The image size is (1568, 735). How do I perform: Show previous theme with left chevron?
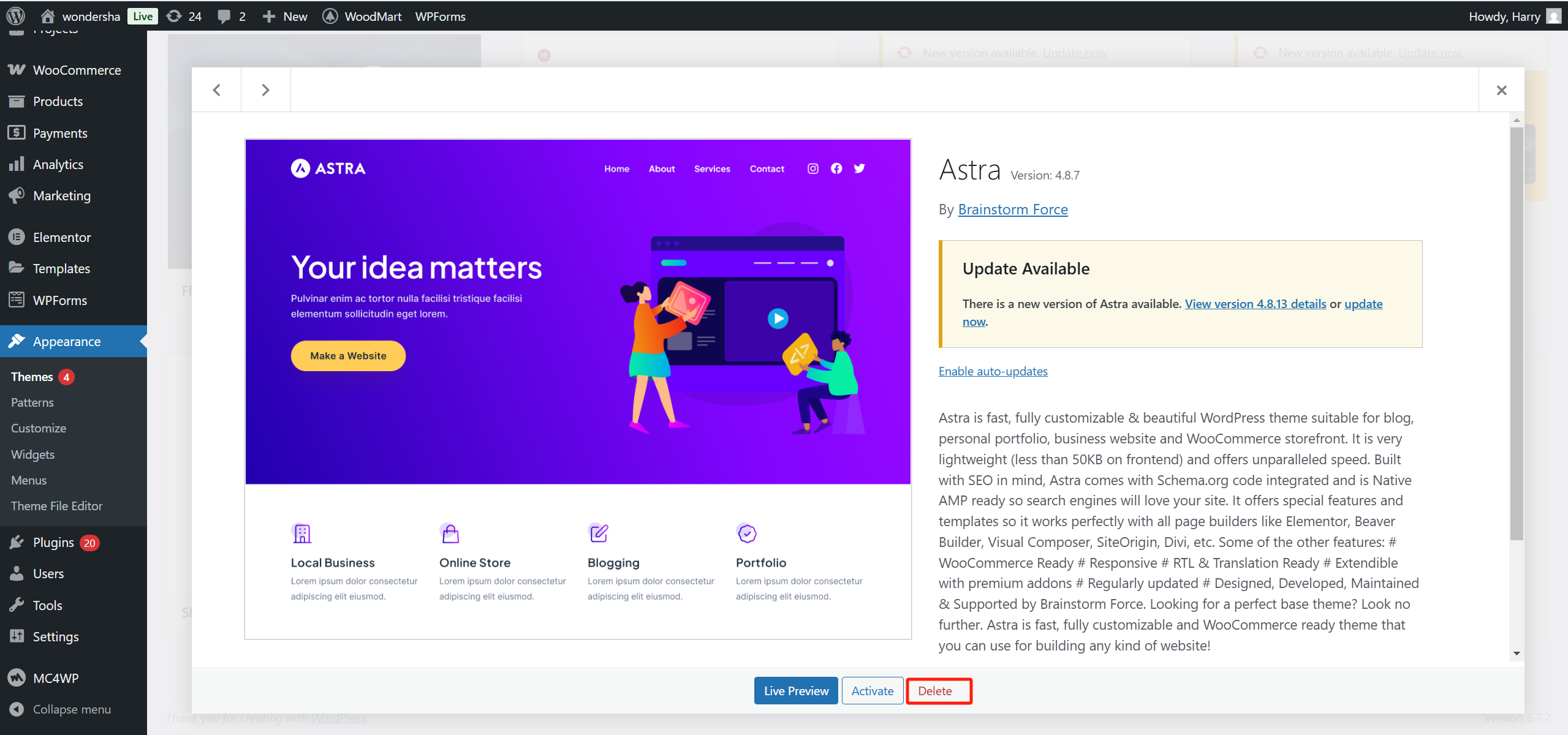point(216,90)
